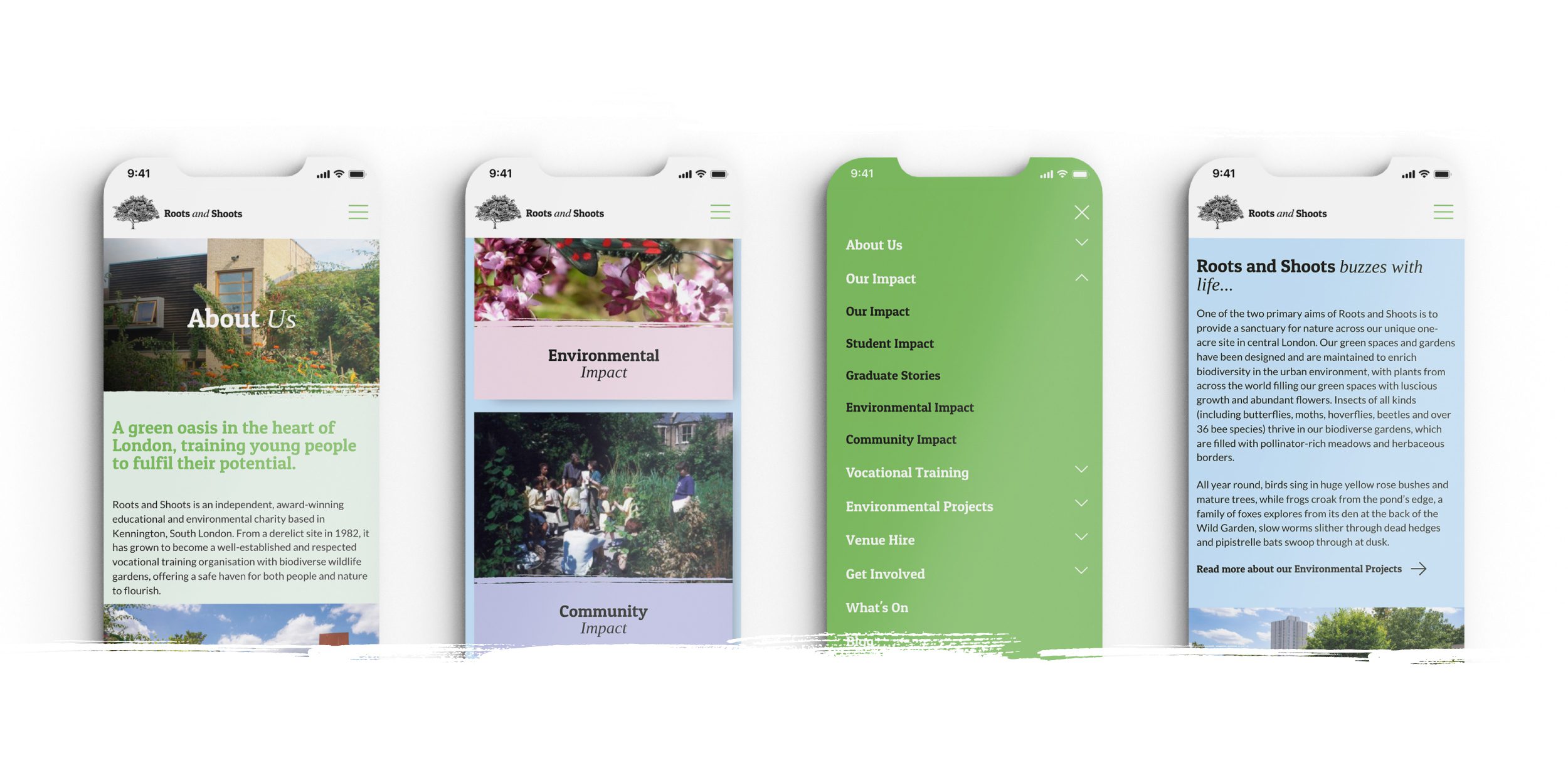Open the hamburger menu icon
The image size is (1568, 780).
(x=358, y=212)
